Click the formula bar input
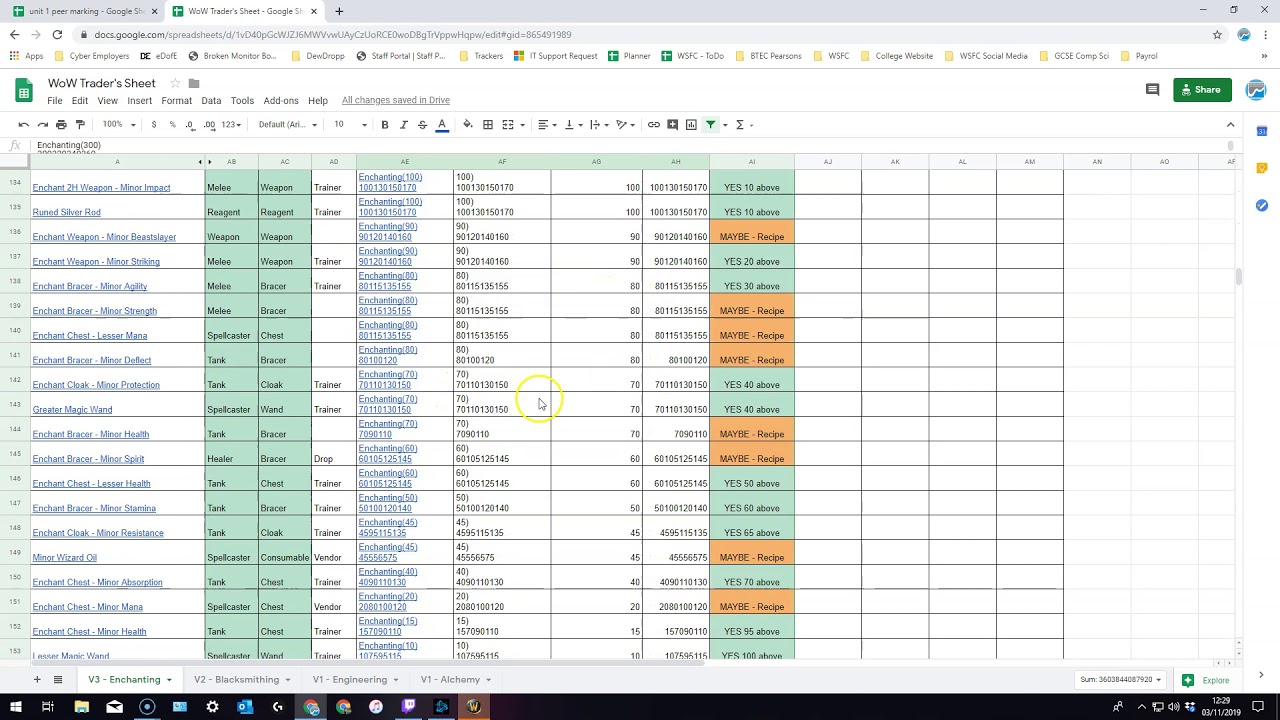This screenshot has height=720, width=1280. (x=630, y=146)
